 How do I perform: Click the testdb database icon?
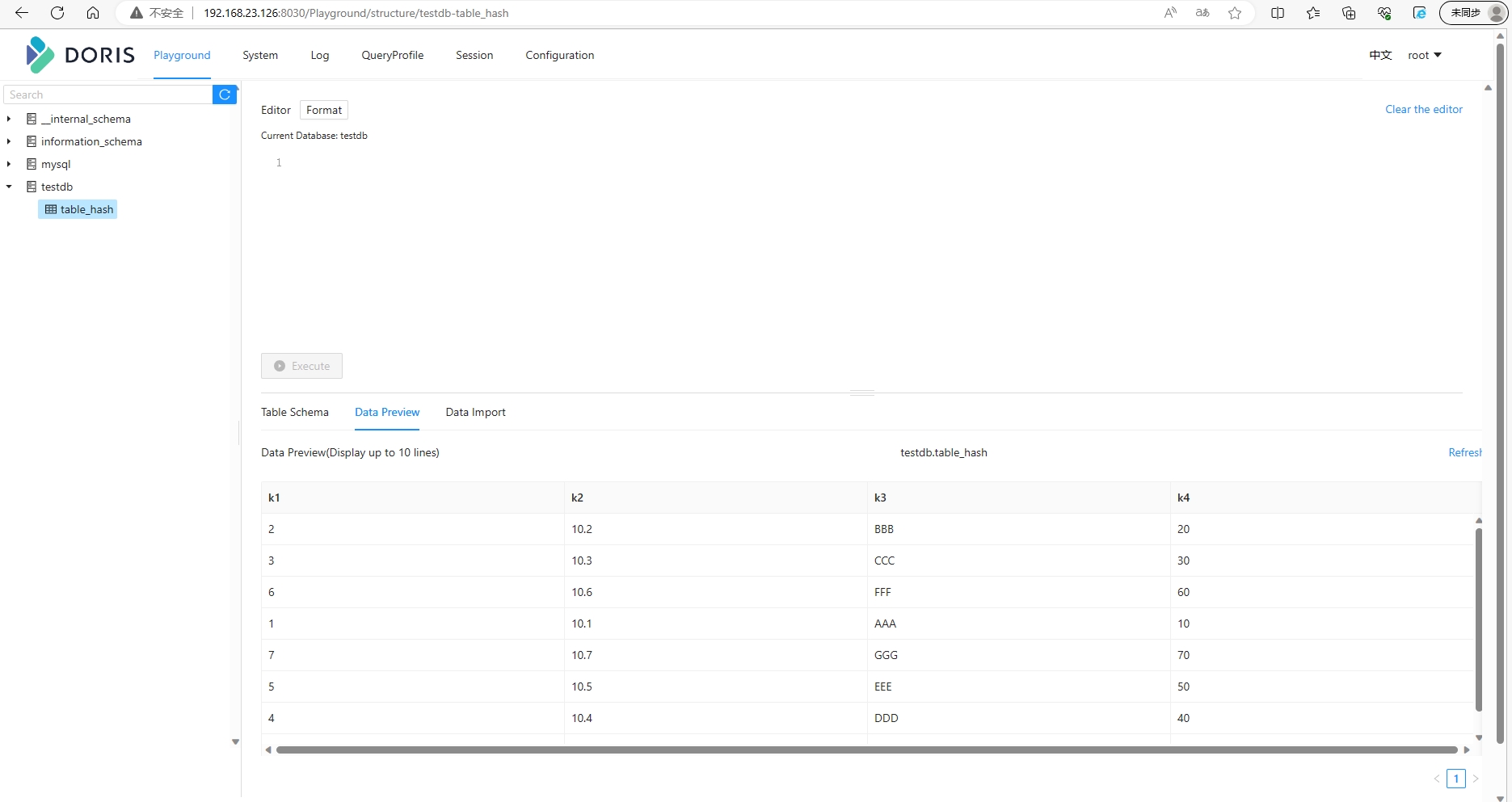tap(32, 187)
